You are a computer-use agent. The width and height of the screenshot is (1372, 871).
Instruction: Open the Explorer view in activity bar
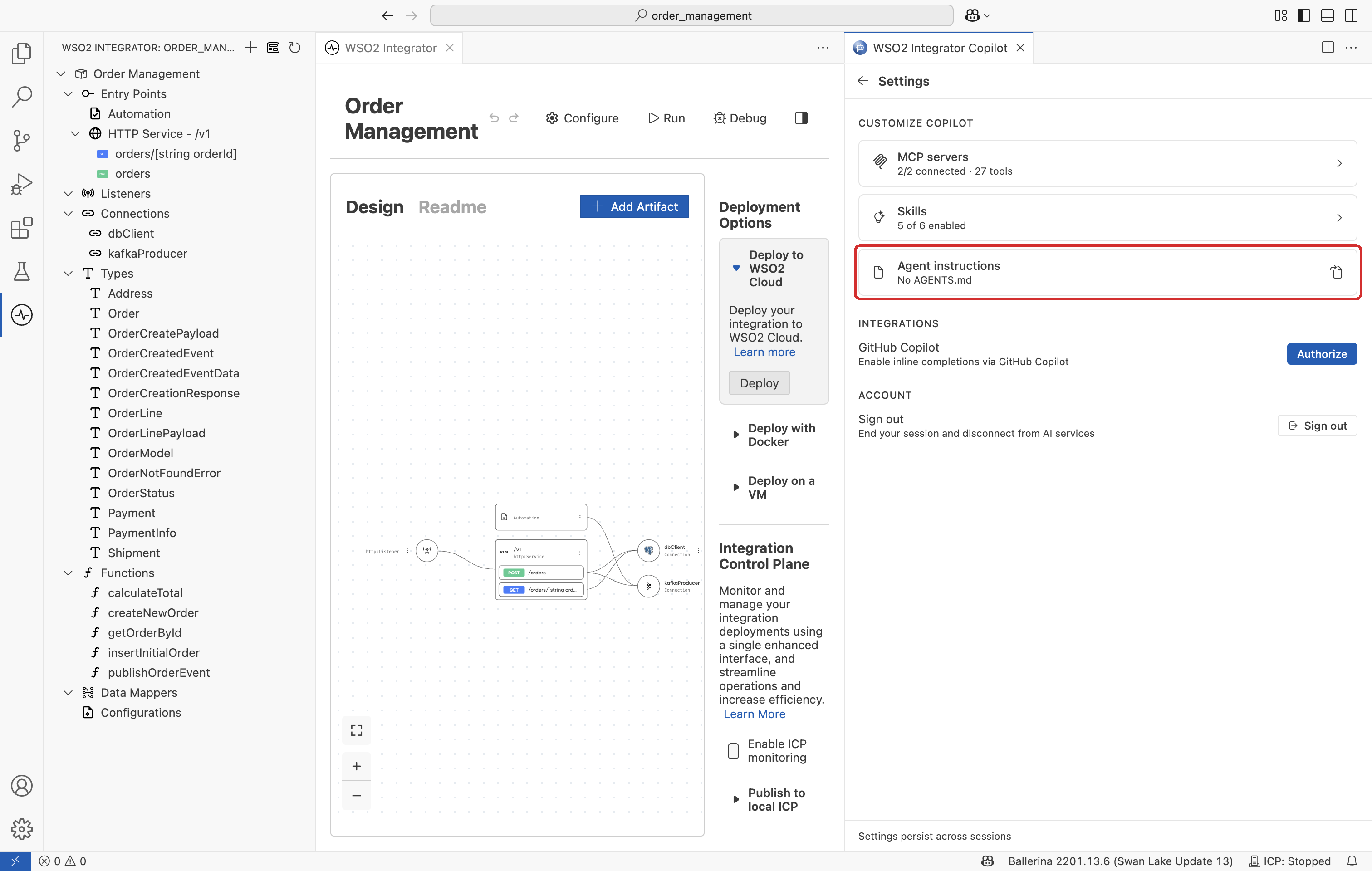tap(22, 53)
